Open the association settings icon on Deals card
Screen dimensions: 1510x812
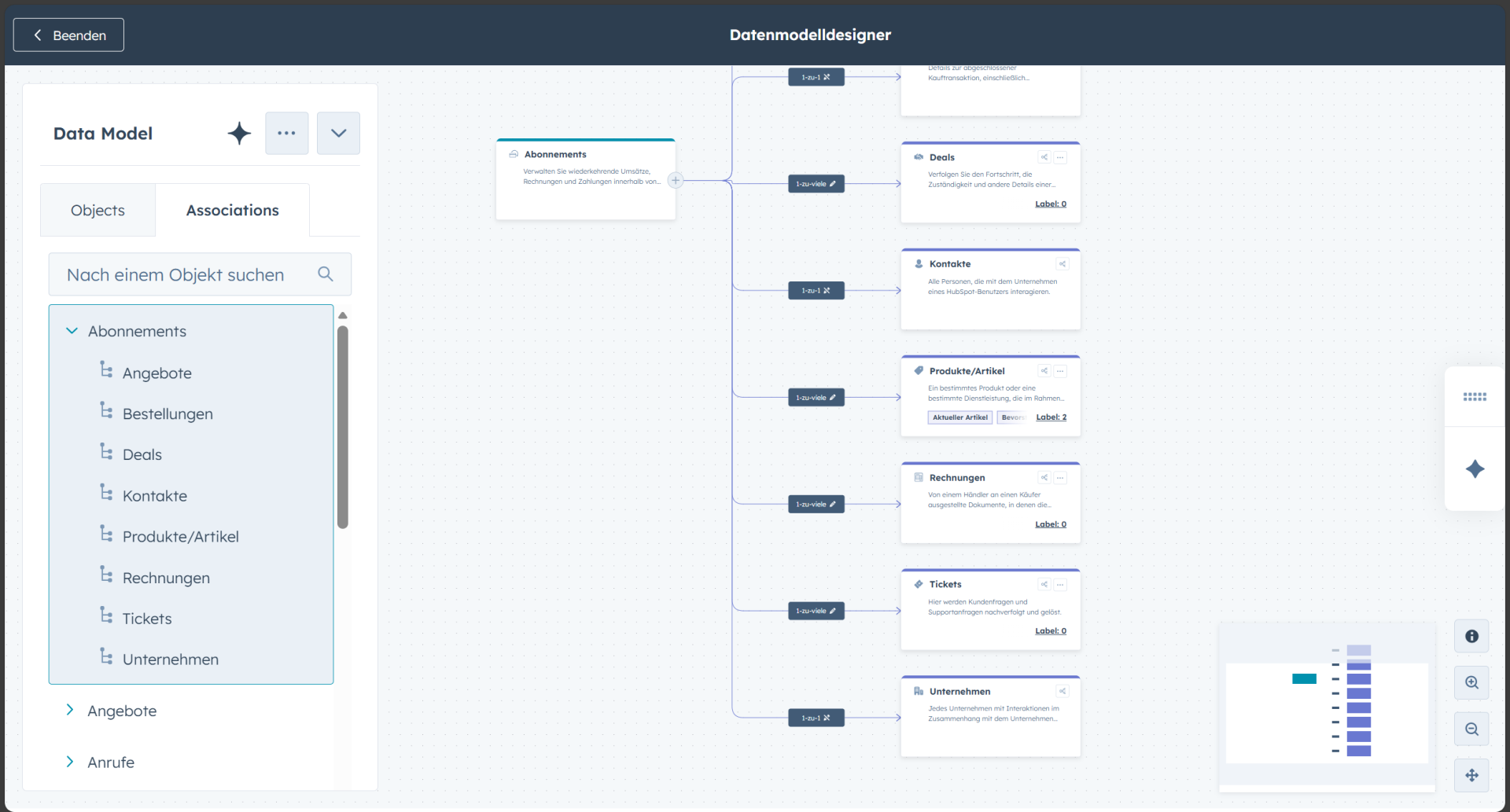point(1044,156)
